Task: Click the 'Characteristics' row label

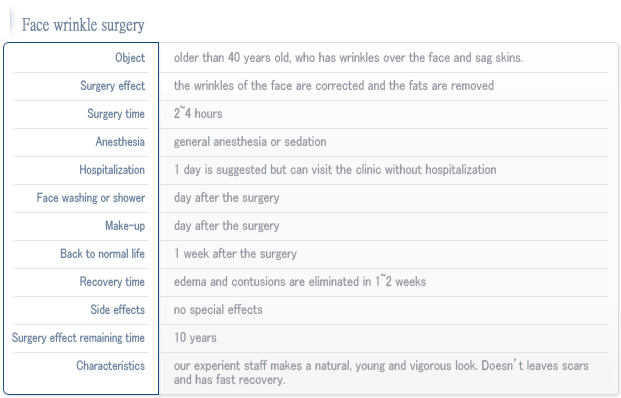Action: pyautogui.click(x=110, y=366)
